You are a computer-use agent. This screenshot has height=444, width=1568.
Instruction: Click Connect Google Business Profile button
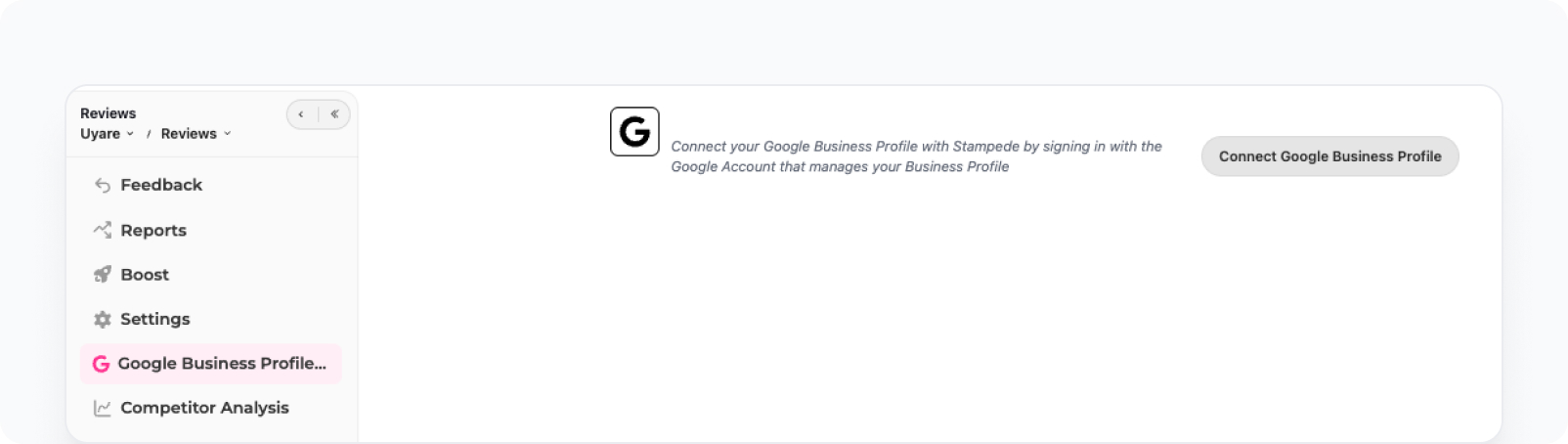(x=1329, y=156)
